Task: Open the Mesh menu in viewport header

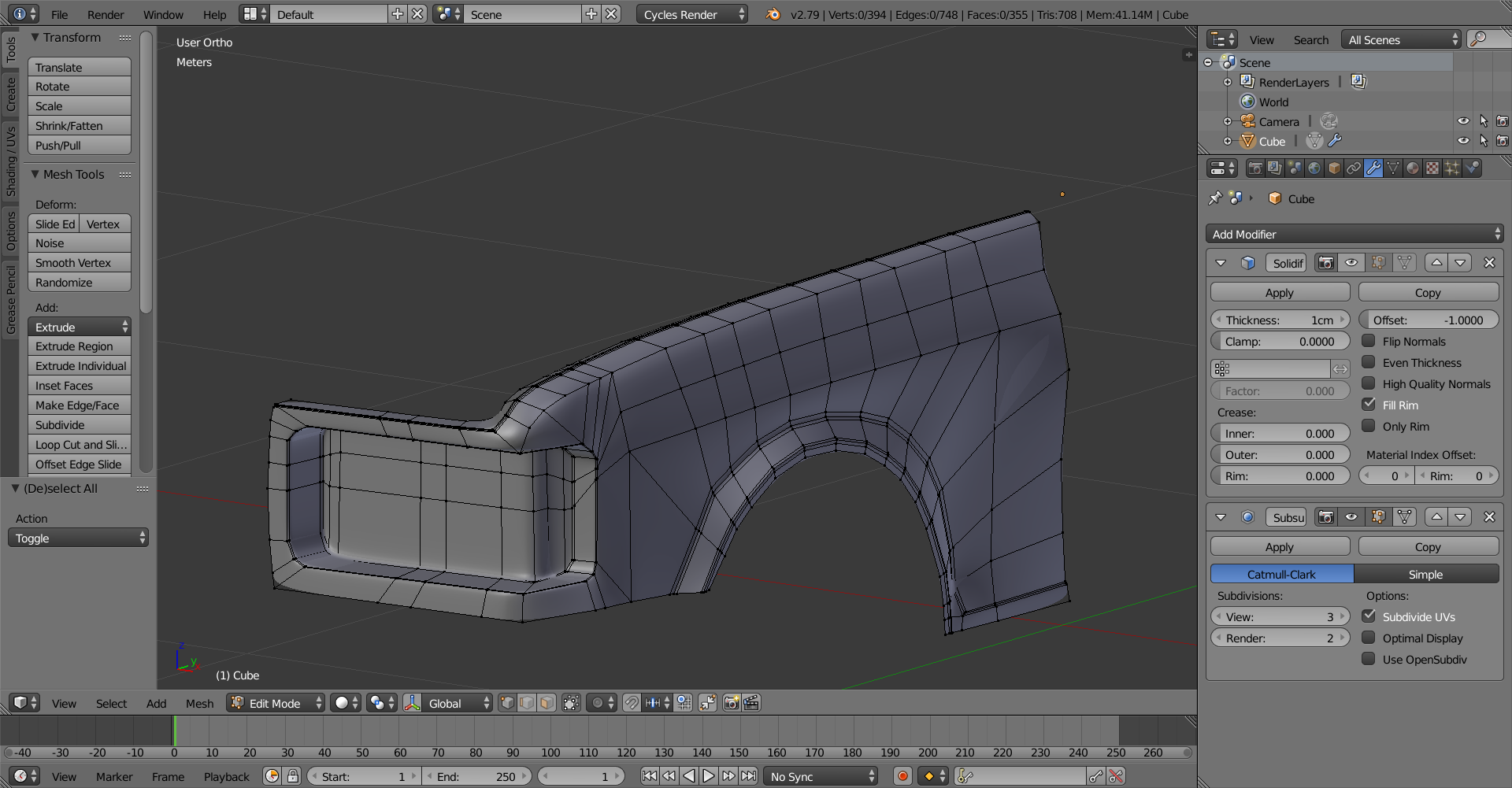Action: [199, 704]
